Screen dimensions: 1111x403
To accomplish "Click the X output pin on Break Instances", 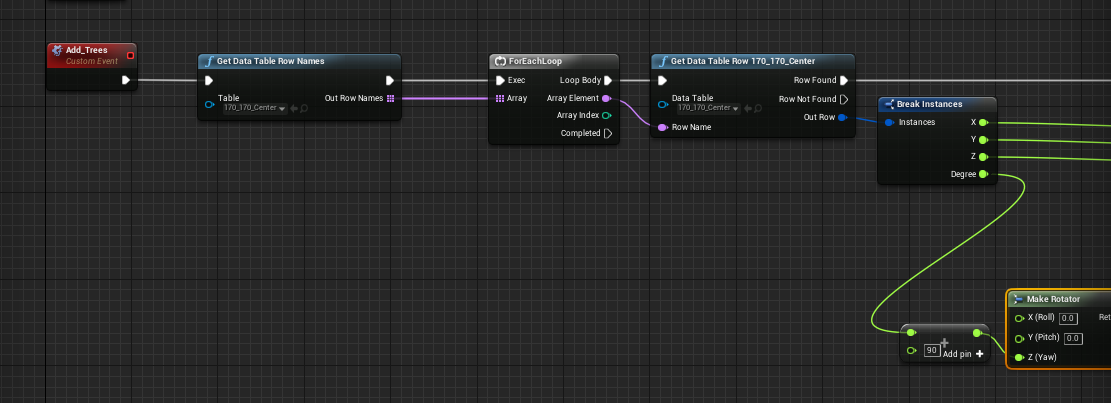I will tap(983, 123).
